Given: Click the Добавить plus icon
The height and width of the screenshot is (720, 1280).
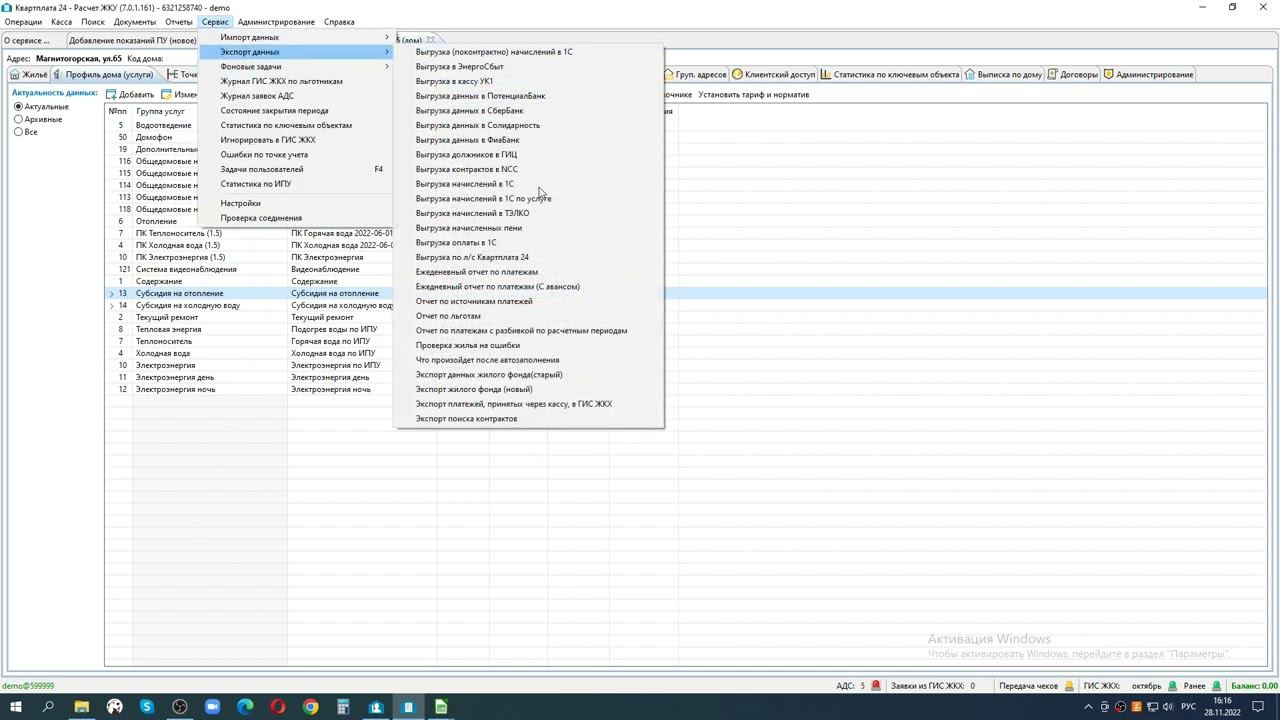Looking at the screenshot, I should tap(112, 95).
